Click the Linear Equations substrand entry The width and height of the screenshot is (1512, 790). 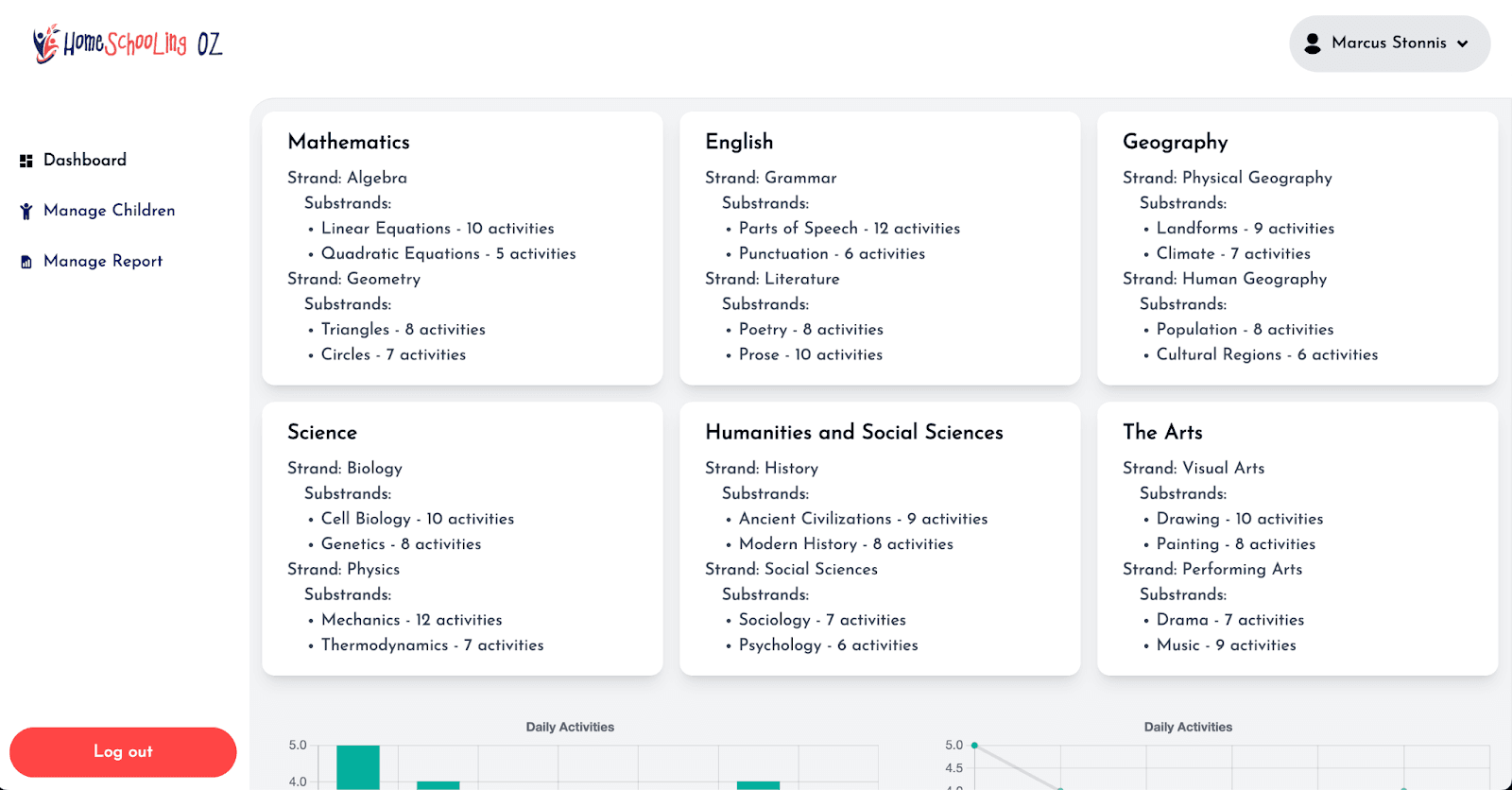[x=438, y=228]
